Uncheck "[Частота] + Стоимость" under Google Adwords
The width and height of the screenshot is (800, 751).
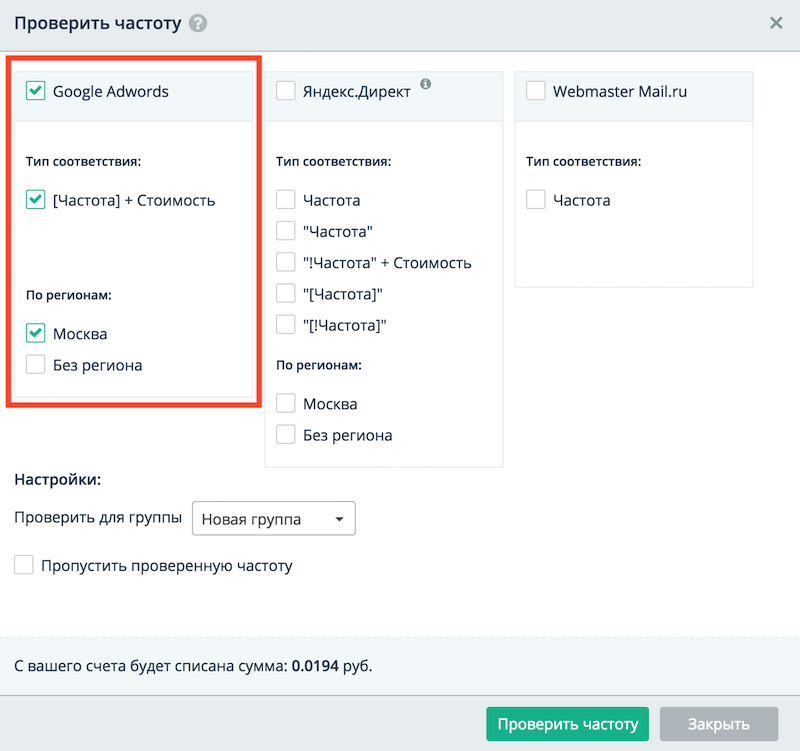36,200
